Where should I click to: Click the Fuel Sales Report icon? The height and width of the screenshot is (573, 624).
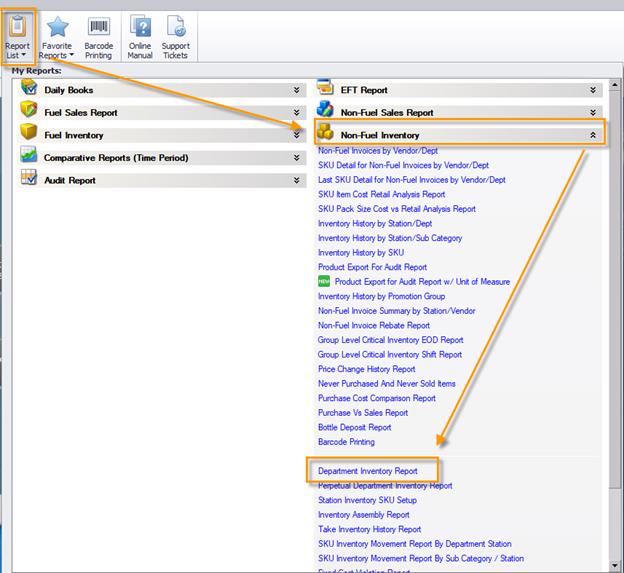coord(28,112)
